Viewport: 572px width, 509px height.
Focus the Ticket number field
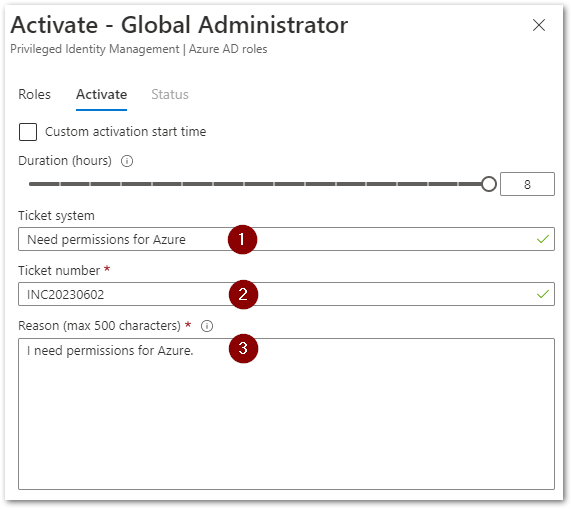tap(286, 294)
